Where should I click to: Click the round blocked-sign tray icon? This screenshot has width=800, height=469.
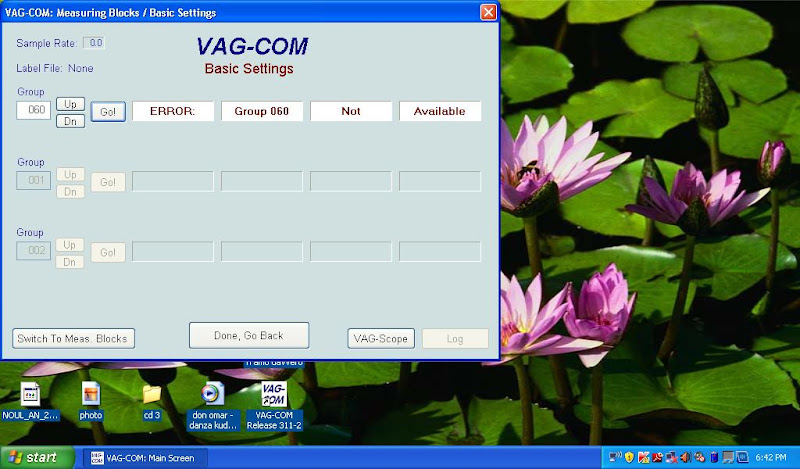[700, 457]
